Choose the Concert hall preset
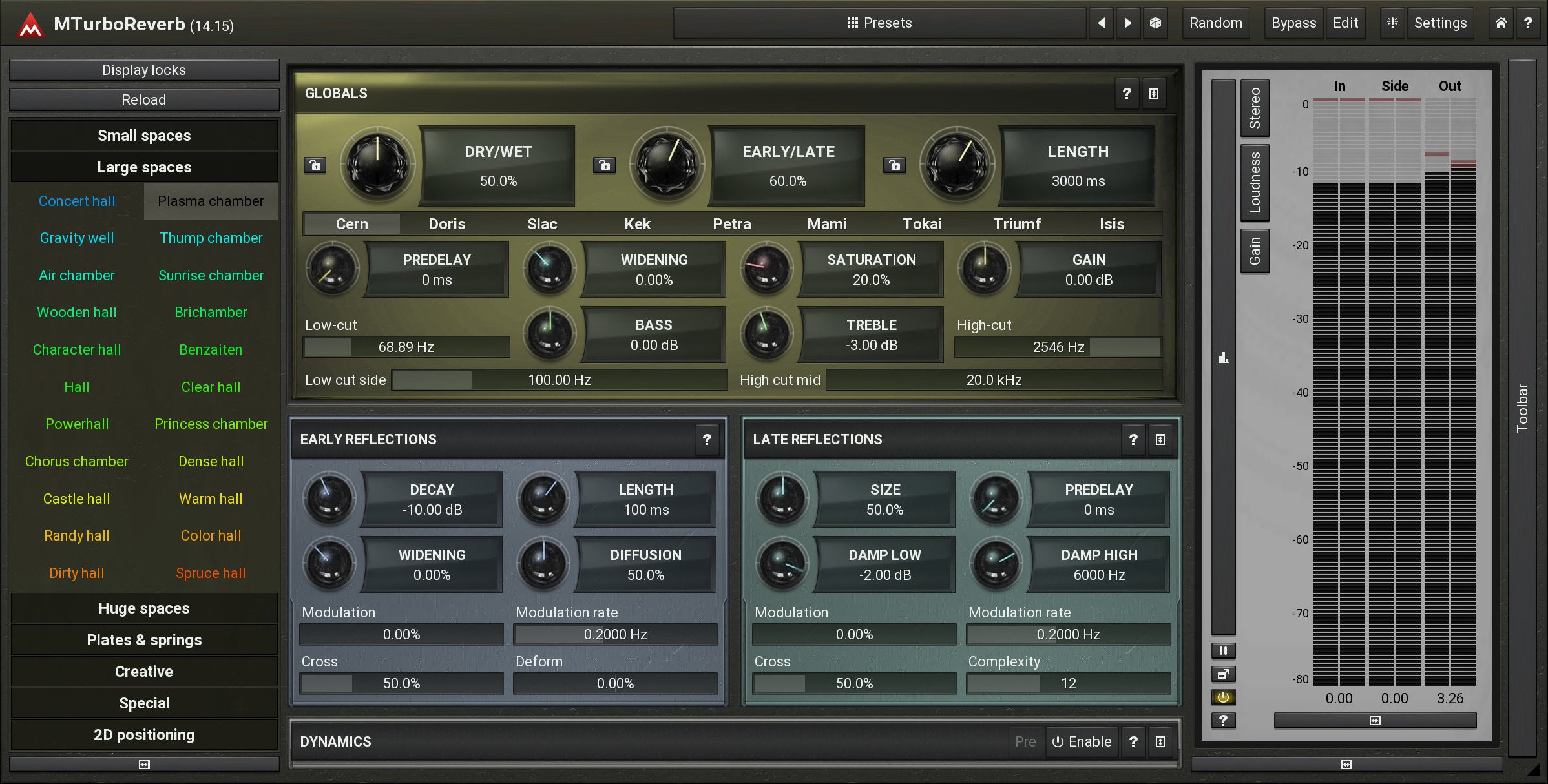 coord(77,201)
